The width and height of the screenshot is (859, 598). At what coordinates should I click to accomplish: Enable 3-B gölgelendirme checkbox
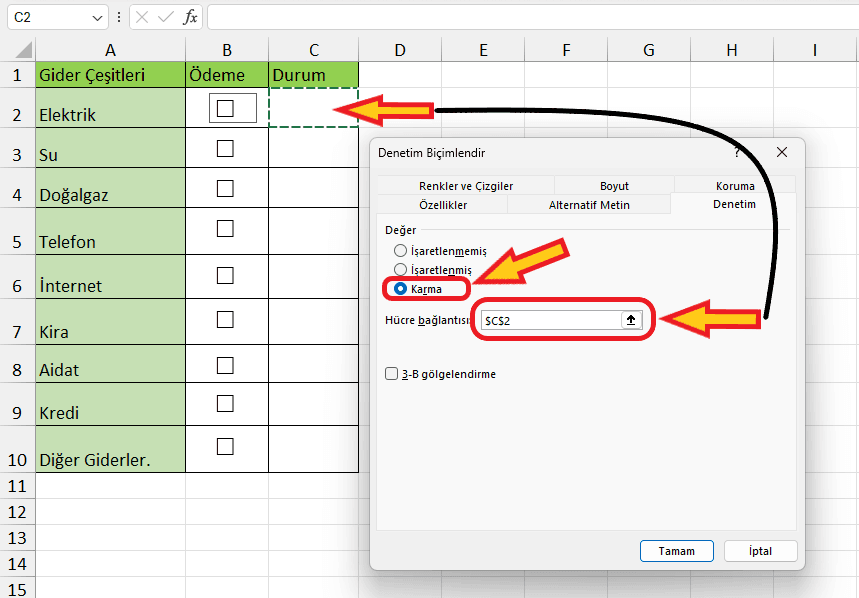tap(392, 374)
